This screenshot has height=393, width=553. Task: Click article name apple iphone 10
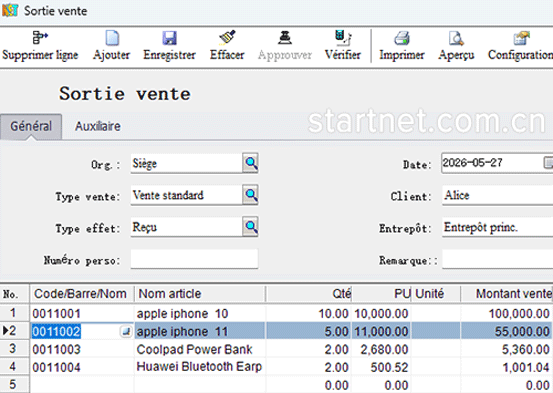click(200, 314)
